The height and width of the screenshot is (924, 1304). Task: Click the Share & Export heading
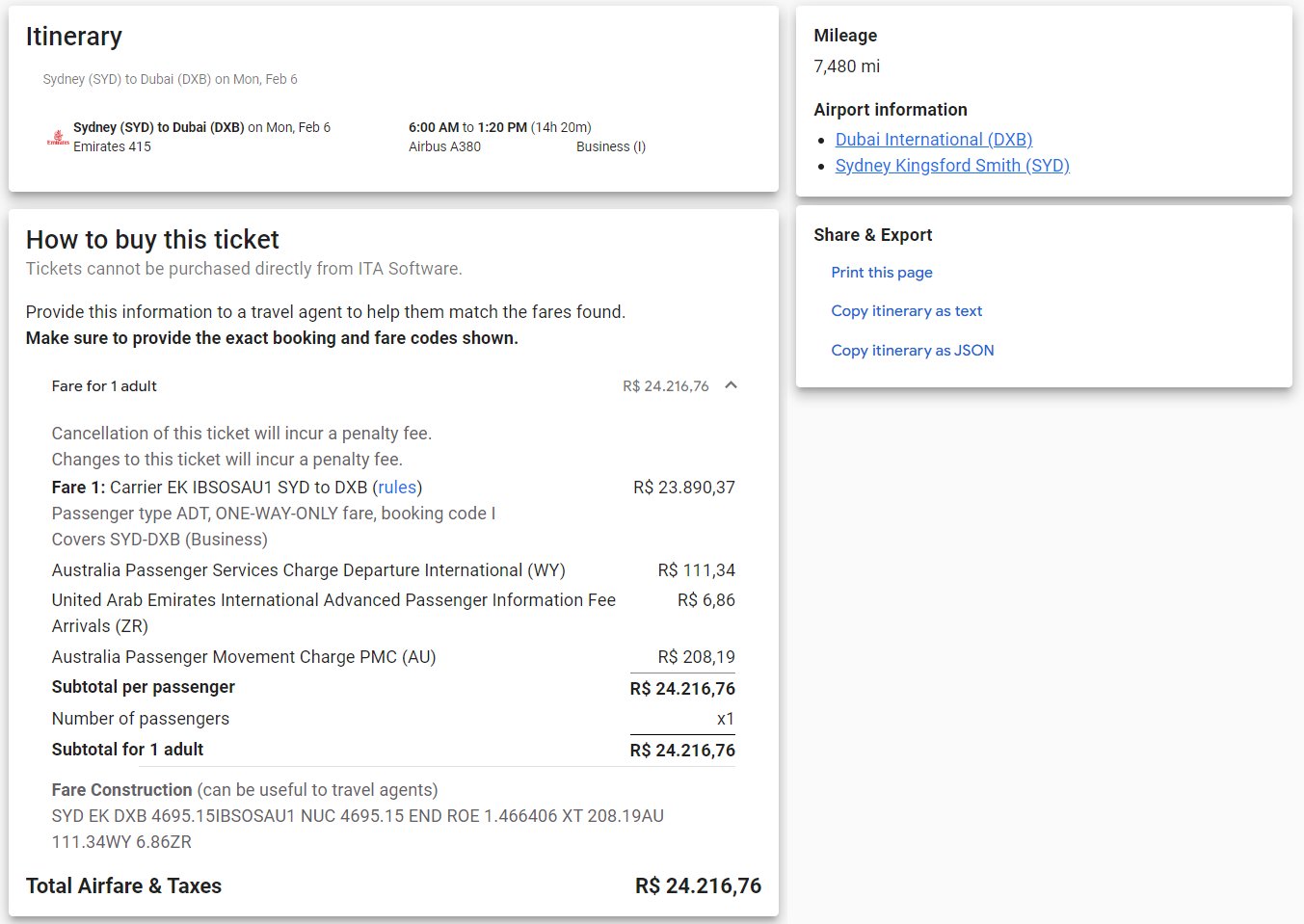[873, 235]
